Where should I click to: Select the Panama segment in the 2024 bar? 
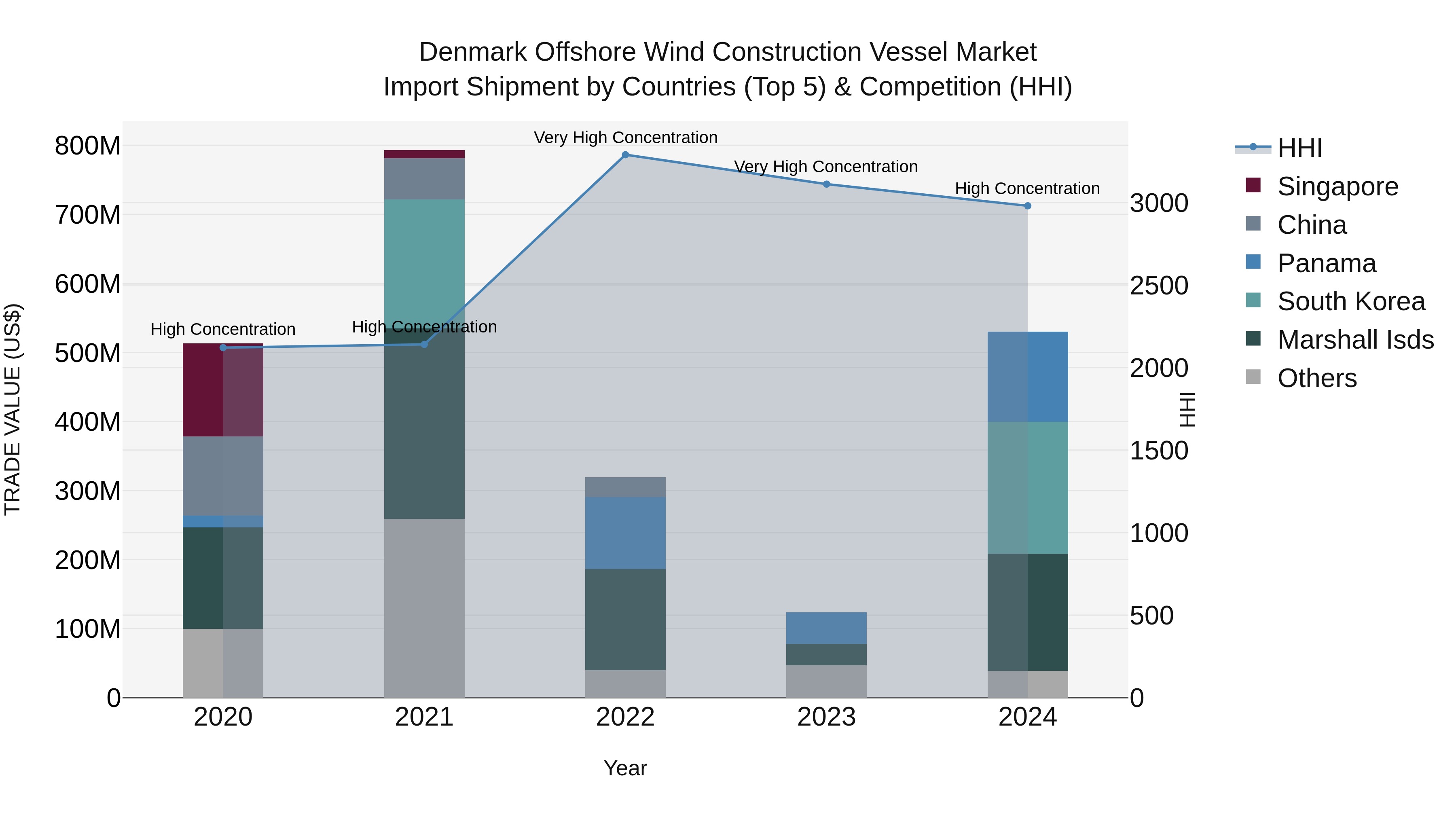tap(1028, 377)
